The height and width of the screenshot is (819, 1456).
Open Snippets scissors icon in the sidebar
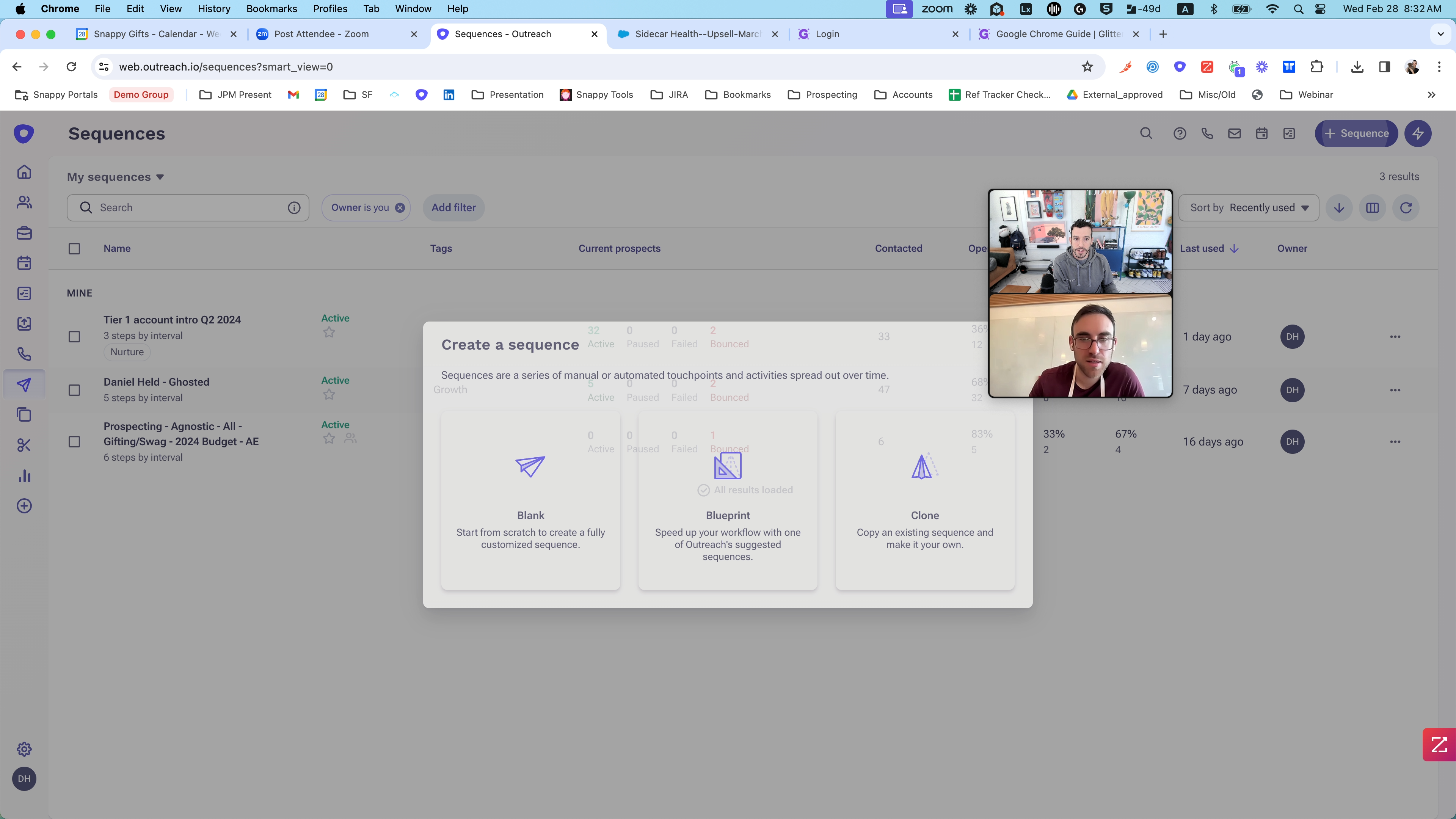tap(24, 446)
